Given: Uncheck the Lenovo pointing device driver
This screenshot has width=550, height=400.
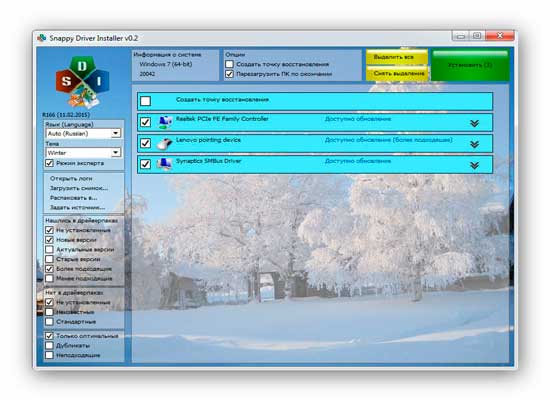Looking at the screenshot, I should pyautogui.click(x=146, y=143).
